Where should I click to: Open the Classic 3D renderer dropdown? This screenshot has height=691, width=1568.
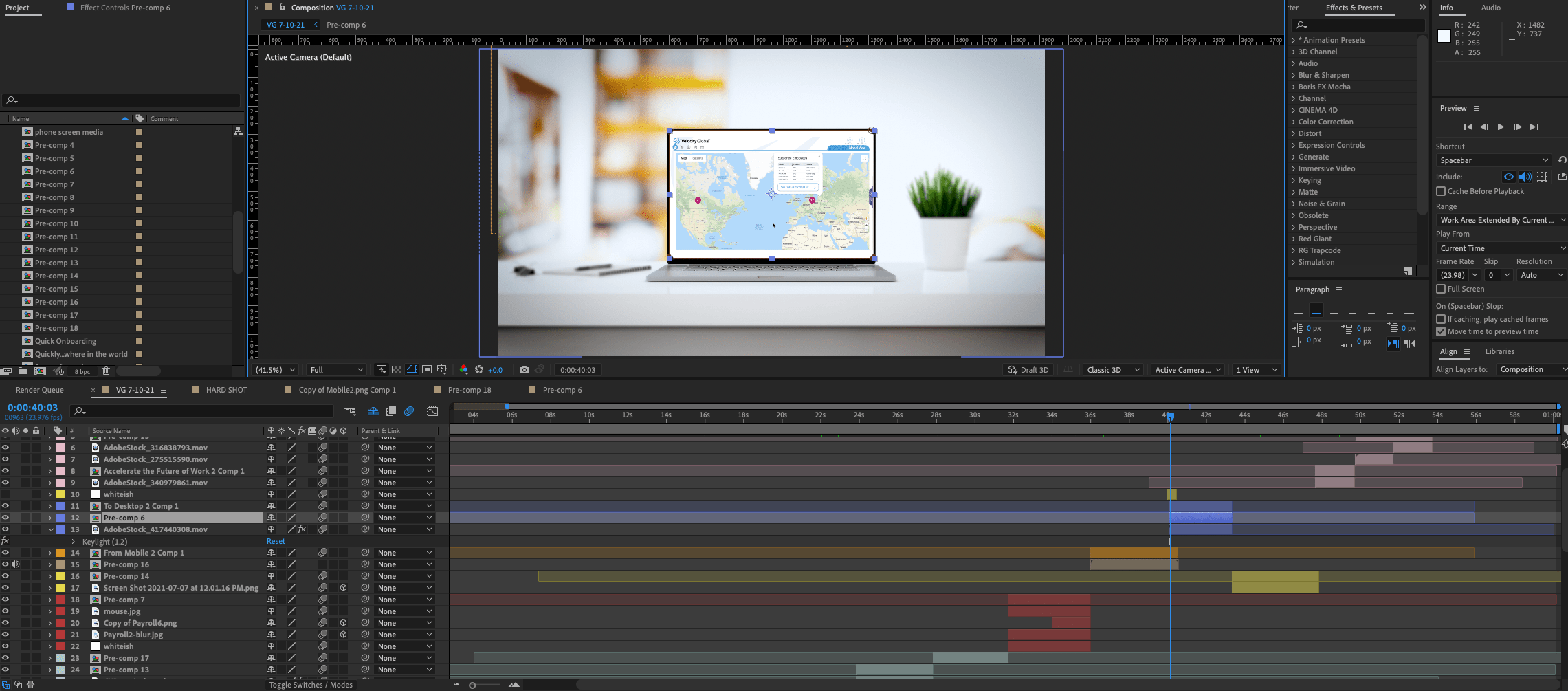coord(1113,370)
